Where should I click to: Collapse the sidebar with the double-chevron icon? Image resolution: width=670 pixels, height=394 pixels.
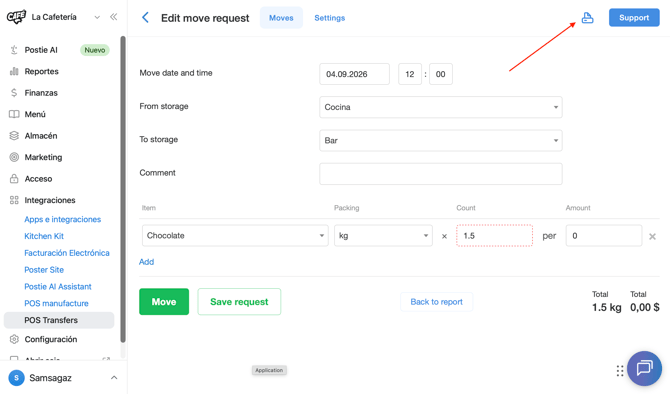pos(113,17)
